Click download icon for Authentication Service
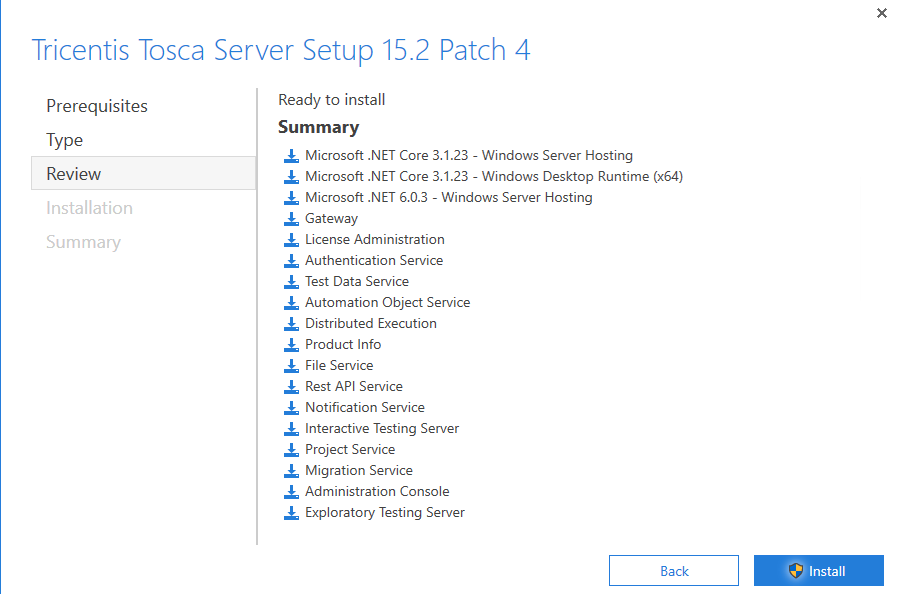 (291, 260)
